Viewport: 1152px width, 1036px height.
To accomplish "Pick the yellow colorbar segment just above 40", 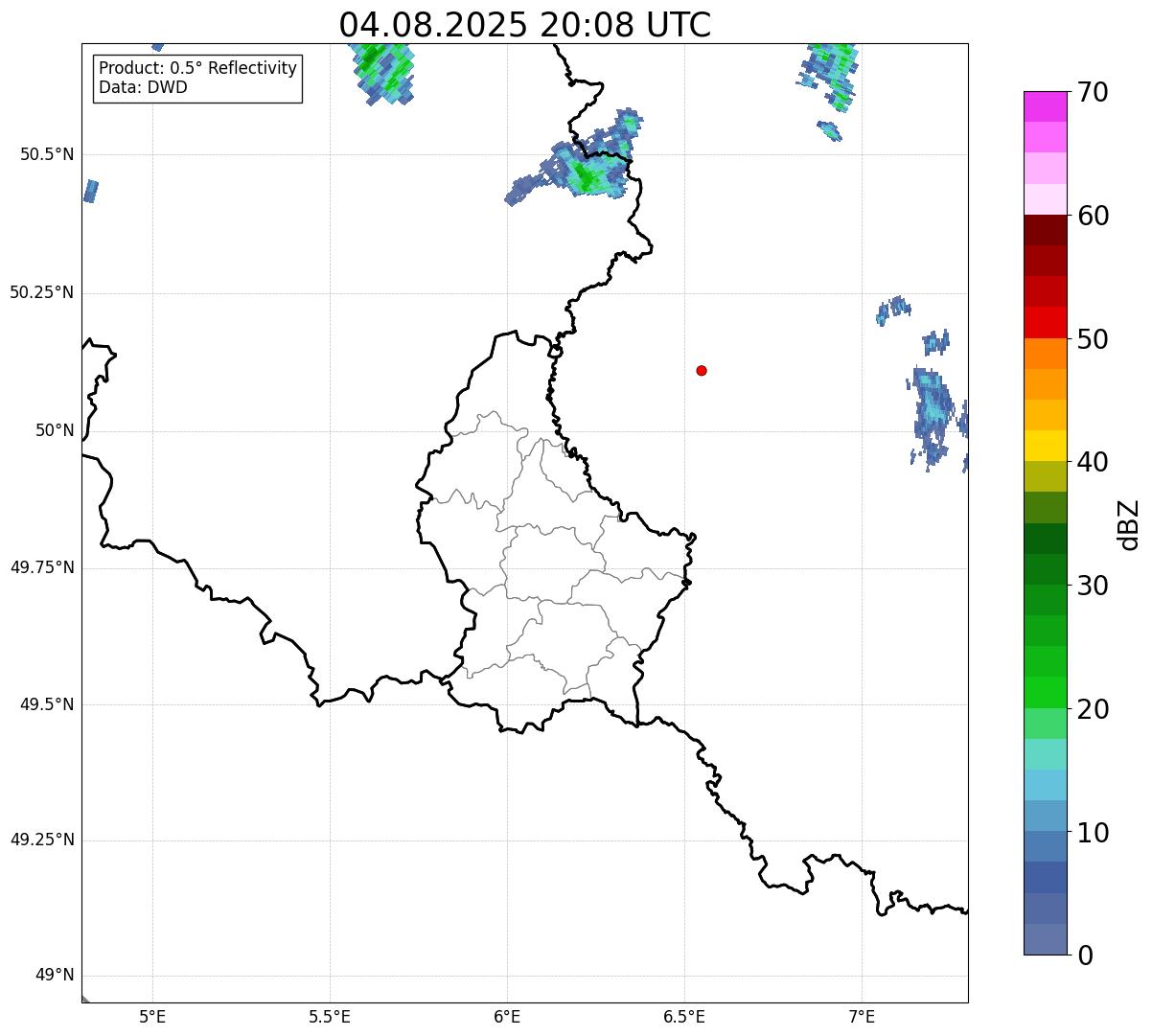I will point(1046,446).
